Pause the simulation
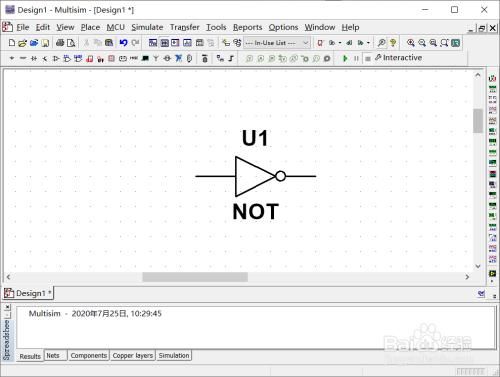Image resolution: width=500 pixels, height=377 pixels. click(356, 58)
